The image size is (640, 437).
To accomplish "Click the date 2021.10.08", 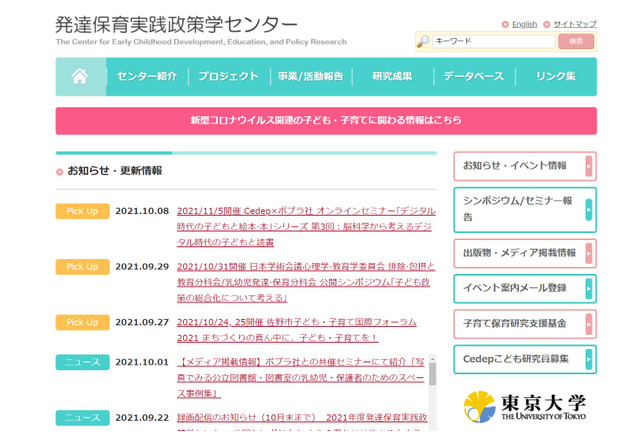I will pos(142,211).
